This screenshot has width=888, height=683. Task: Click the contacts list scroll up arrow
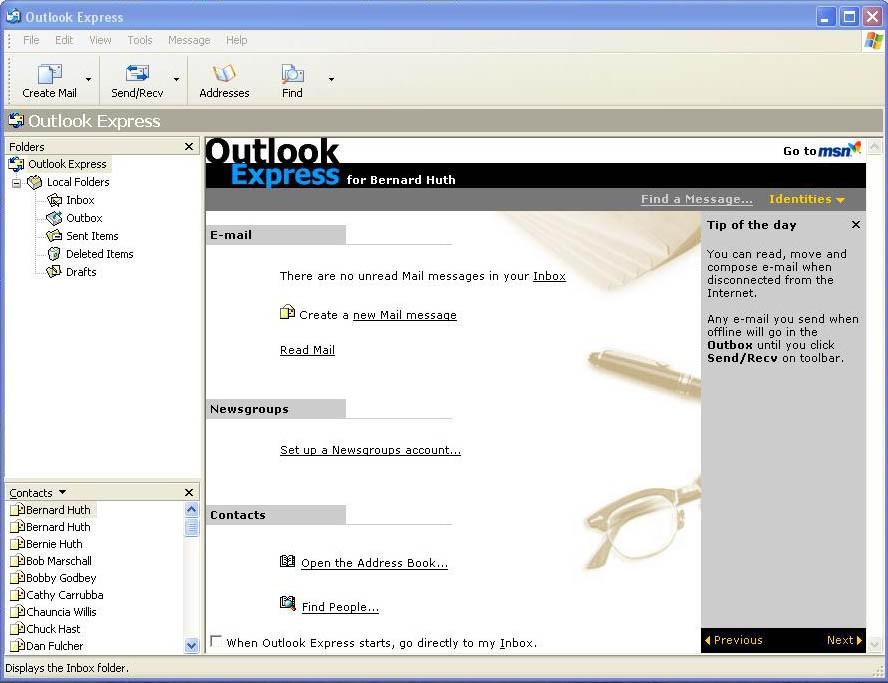click(x=191, y=510)
